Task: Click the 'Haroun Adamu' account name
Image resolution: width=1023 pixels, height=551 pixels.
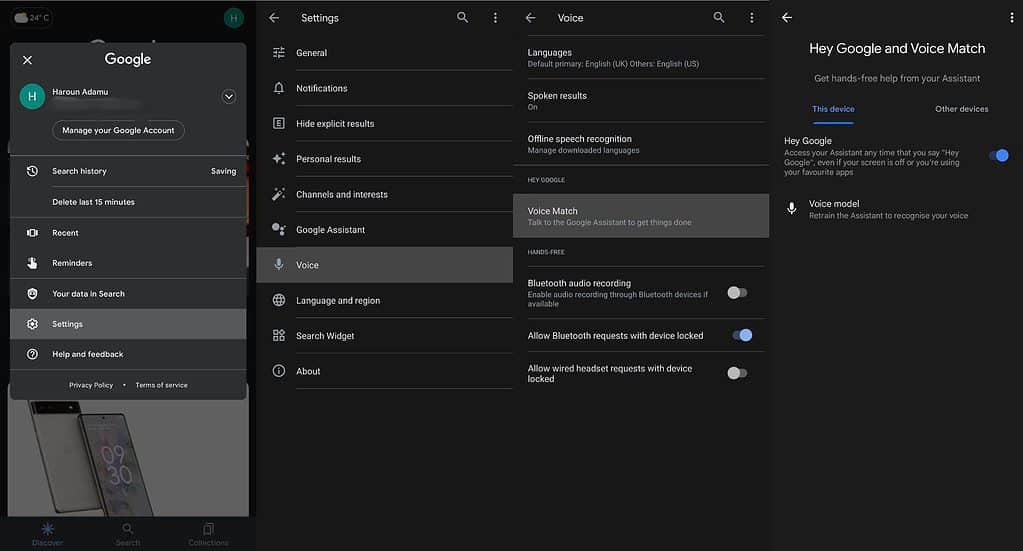Action: coord(80,92)
